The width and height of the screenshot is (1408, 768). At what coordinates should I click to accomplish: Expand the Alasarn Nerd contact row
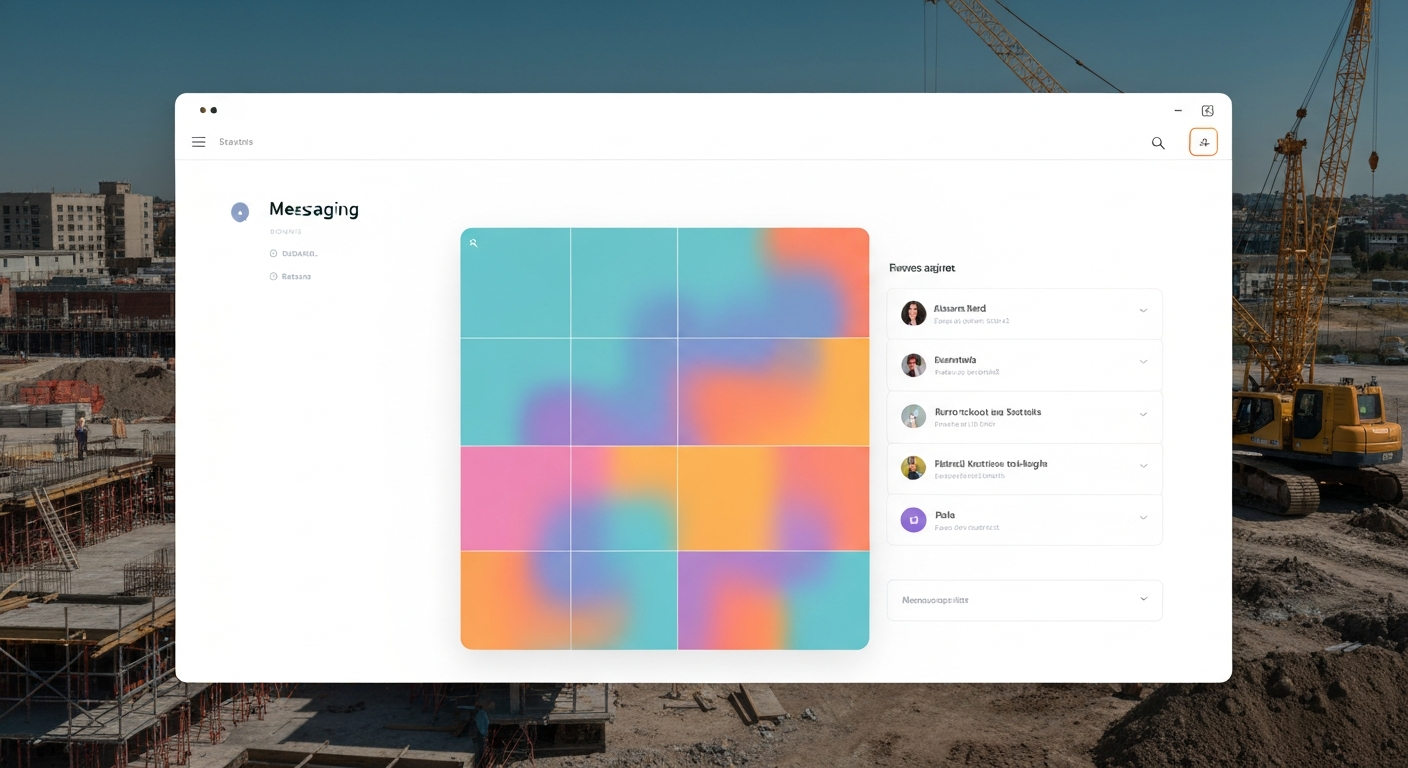[1143, 311]
